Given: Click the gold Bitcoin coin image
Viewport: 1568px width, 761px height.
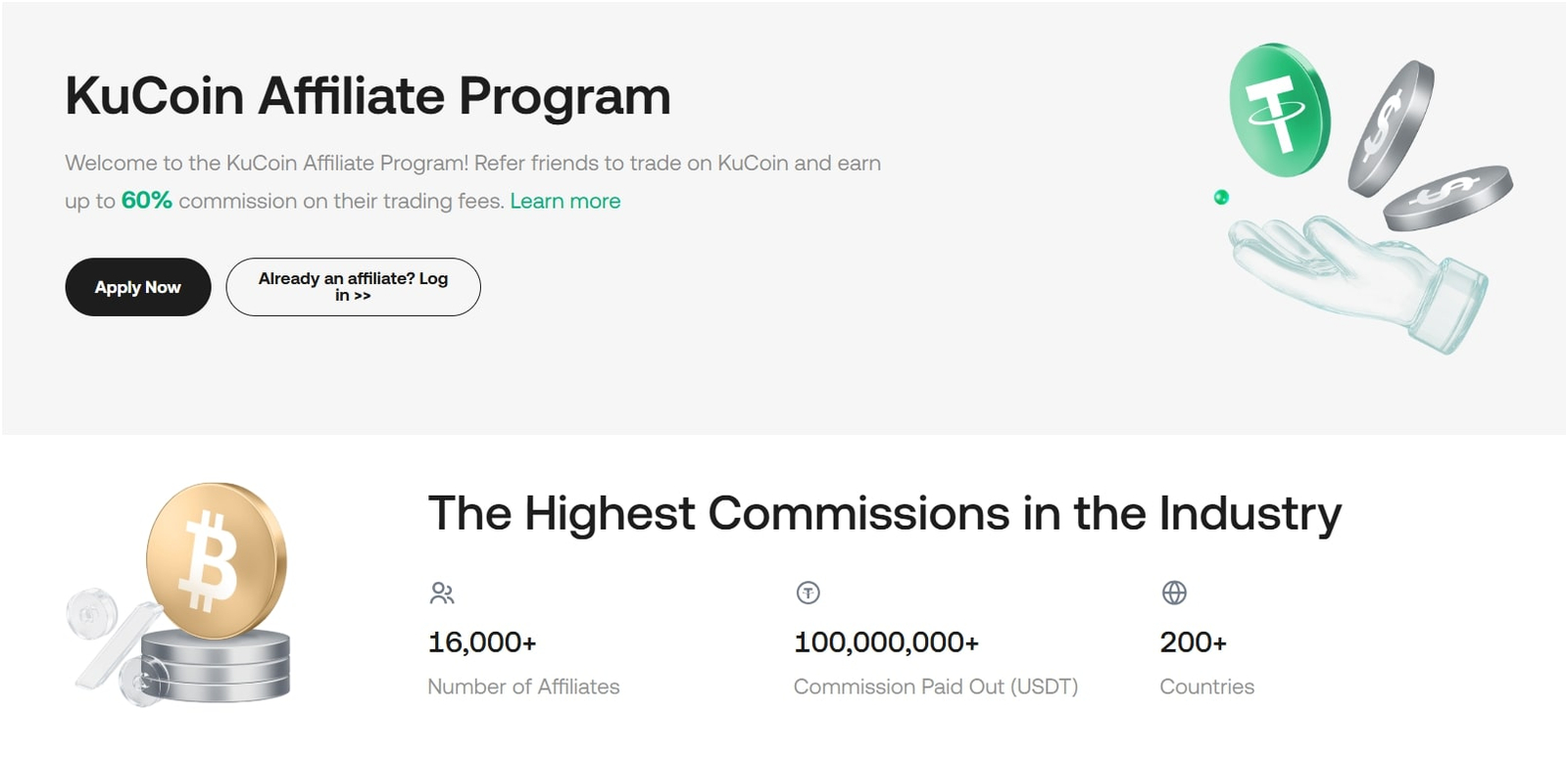Looking at the screenshot, I should [216, 560].
